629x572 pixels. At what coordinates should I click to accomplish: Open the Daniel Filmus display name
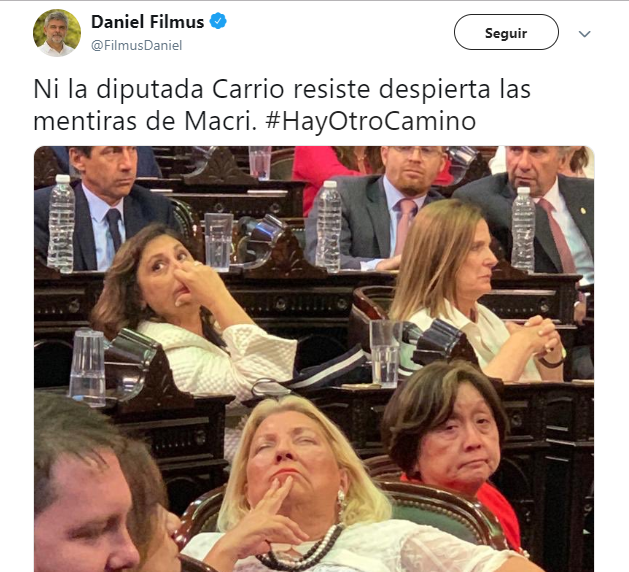click(148, 22)
